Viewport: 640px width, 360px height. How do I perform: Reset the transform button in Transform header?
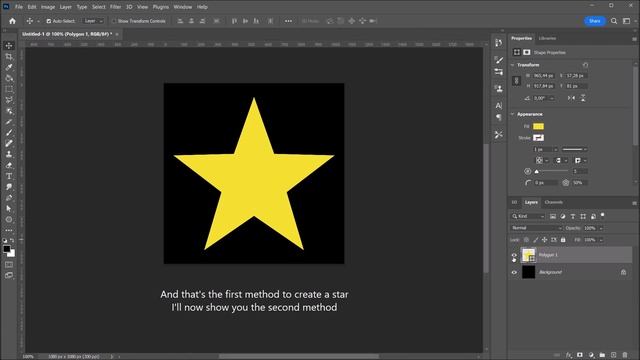tap(585, 65)
